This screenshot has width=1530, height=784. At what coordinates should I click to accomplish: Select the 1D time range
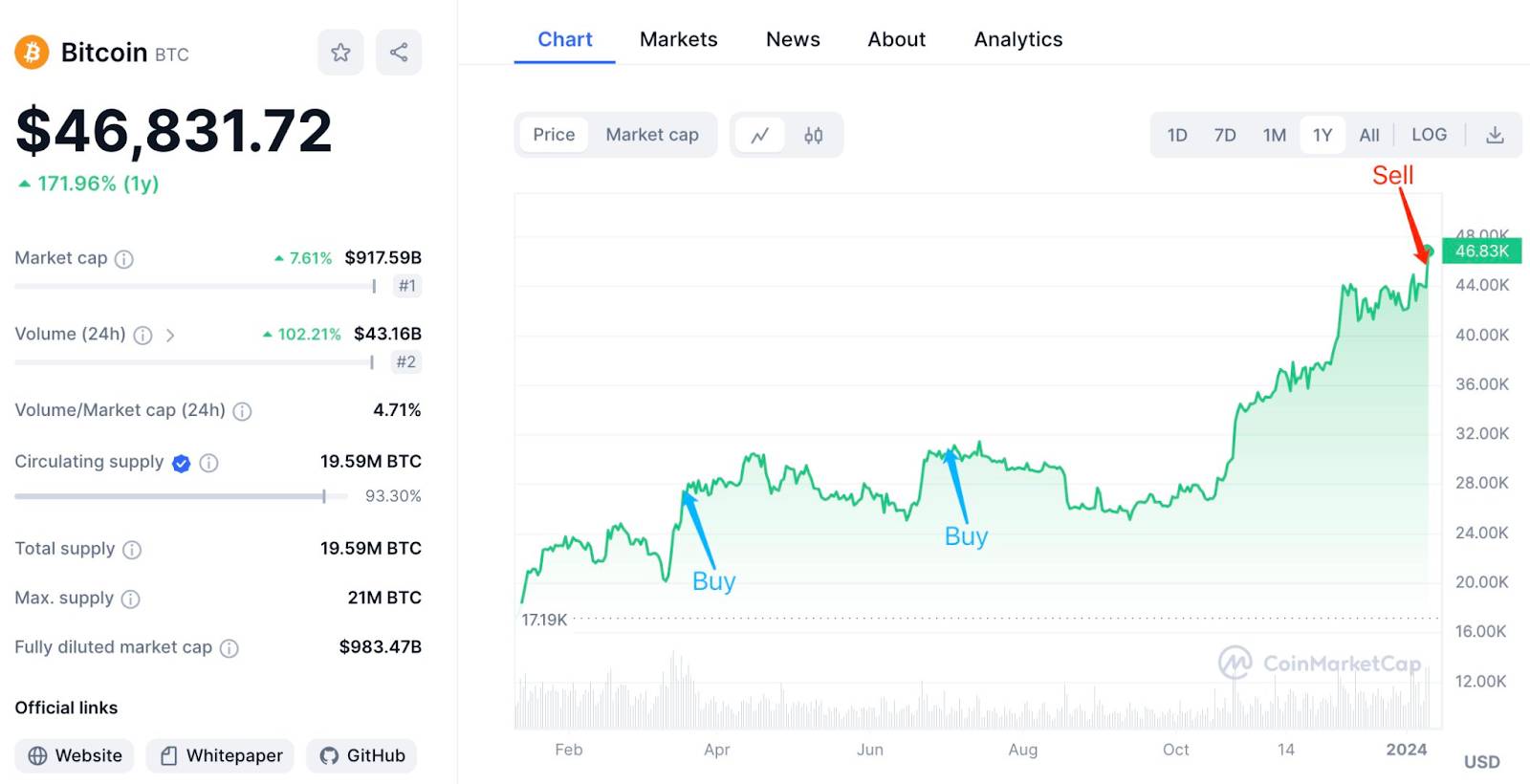click(1177, 136)
